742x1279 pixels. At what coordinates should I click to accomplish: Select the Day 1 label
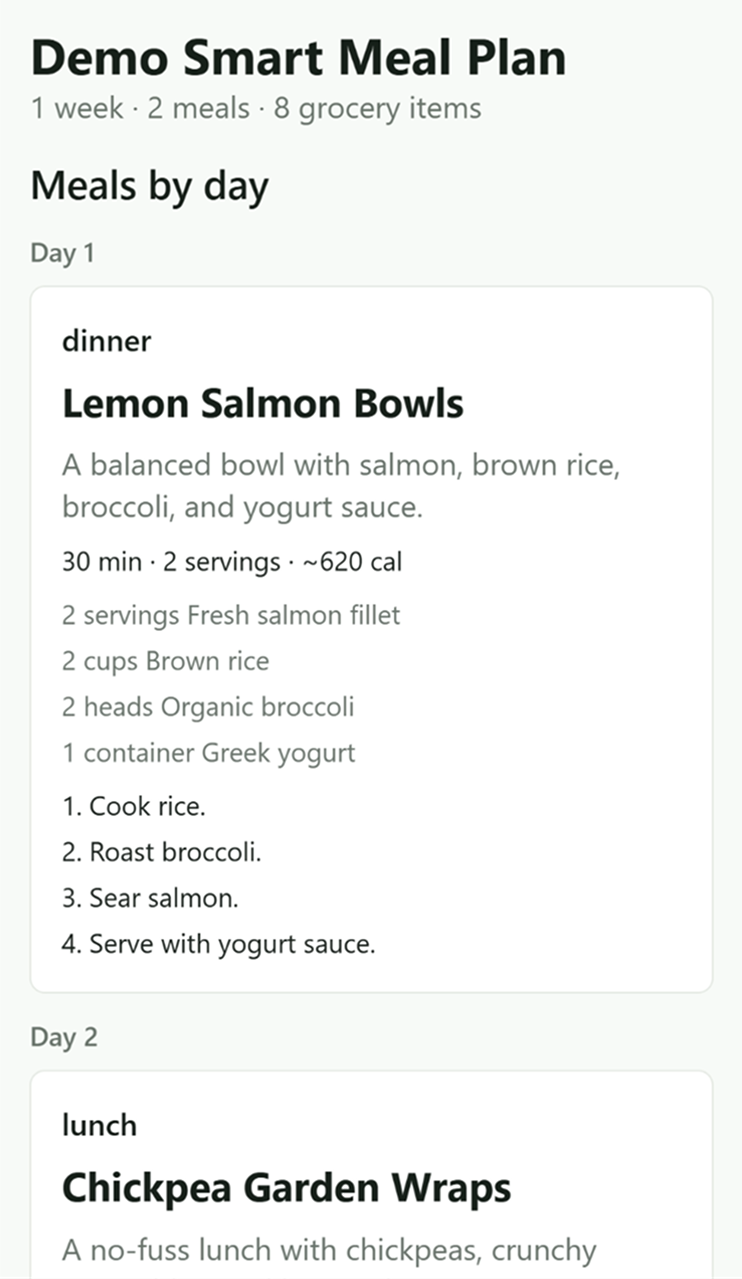62,253
